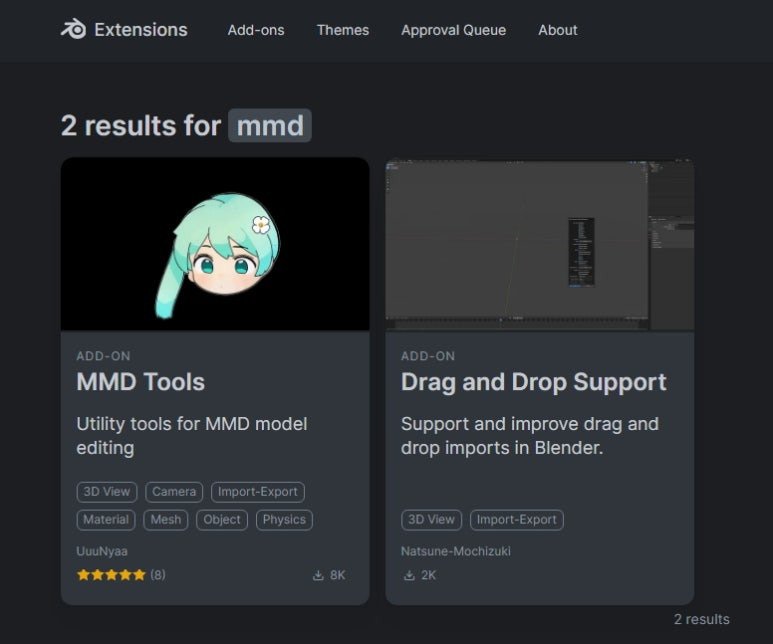Open the MMD Tools title link

coord(141,382)
